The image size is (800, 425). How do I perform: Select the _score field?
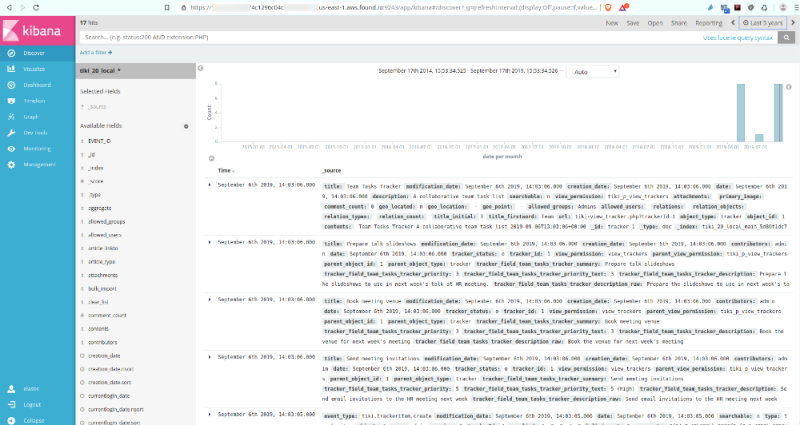click(x=96, y=181)
